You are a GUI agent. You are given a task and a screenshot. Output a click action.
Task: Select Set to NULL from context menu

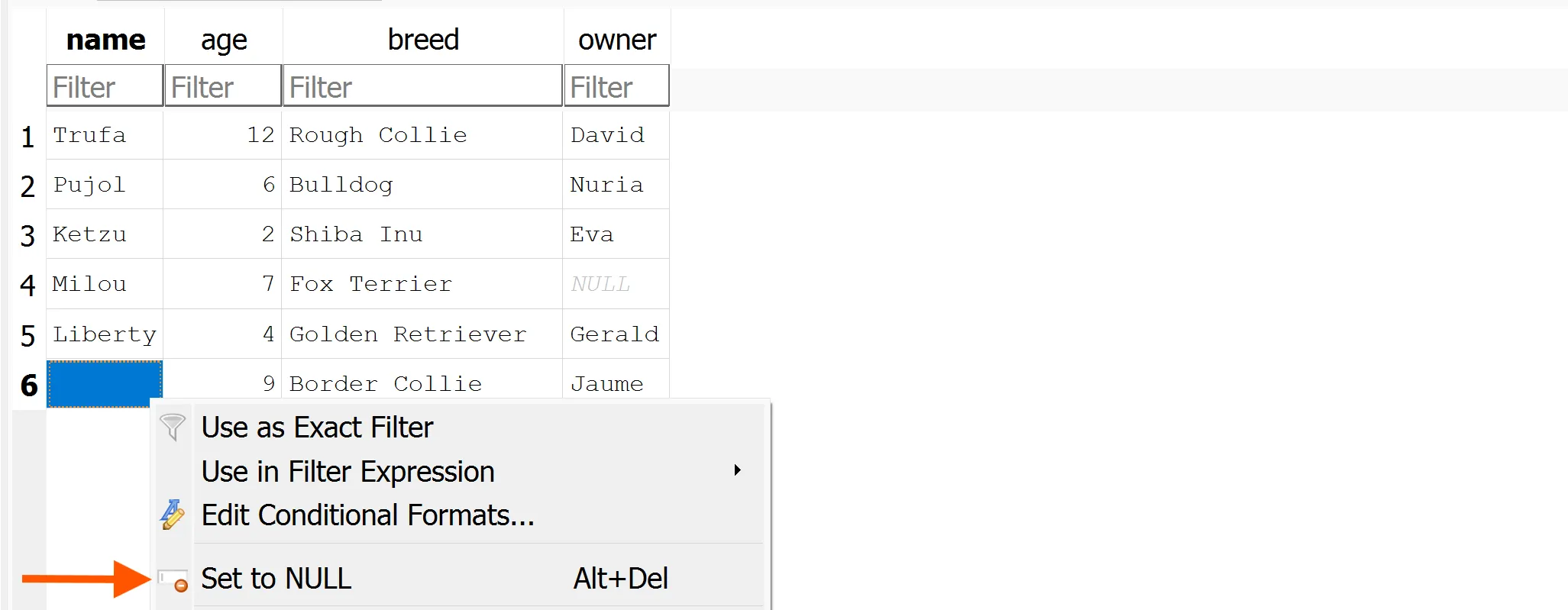pos(276,579)
